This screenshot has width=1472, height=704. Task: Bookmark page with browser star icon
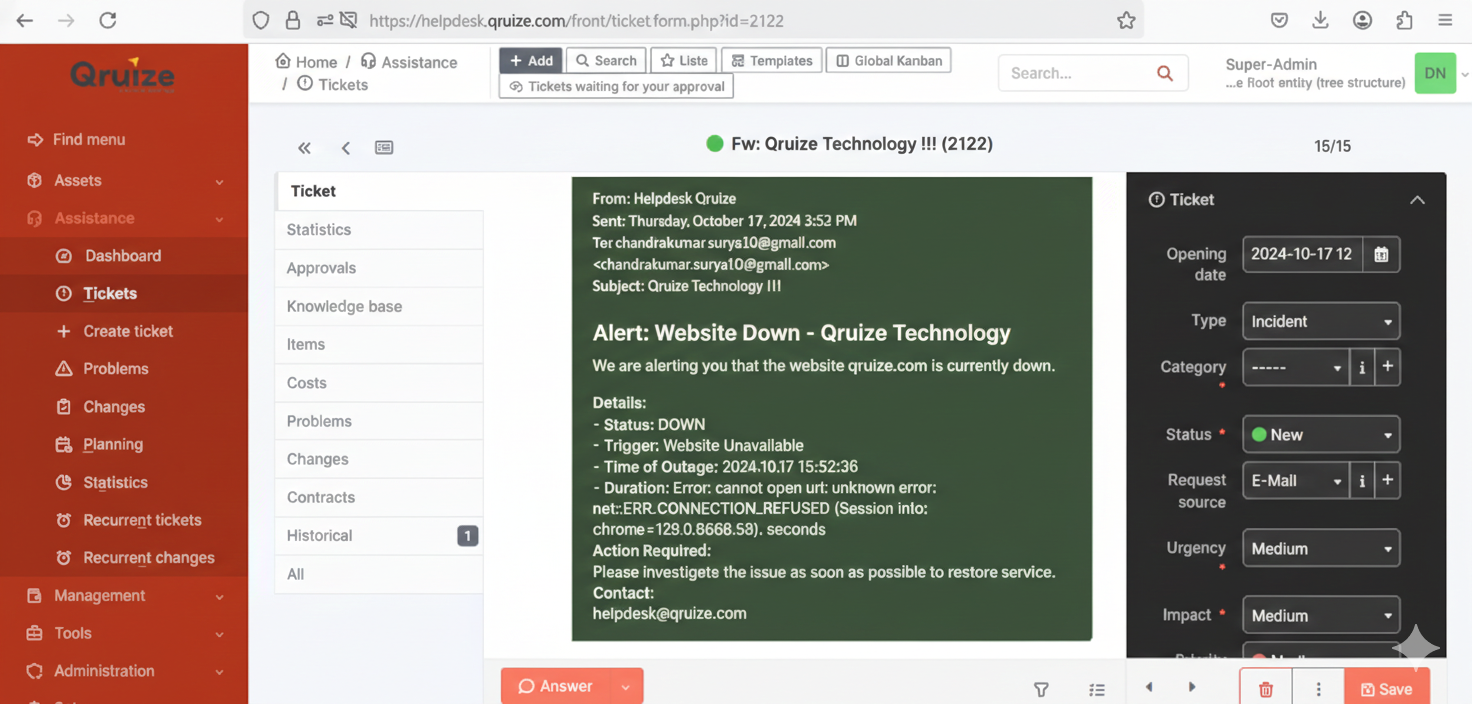pyautogui.click(x=1126, y=21)
